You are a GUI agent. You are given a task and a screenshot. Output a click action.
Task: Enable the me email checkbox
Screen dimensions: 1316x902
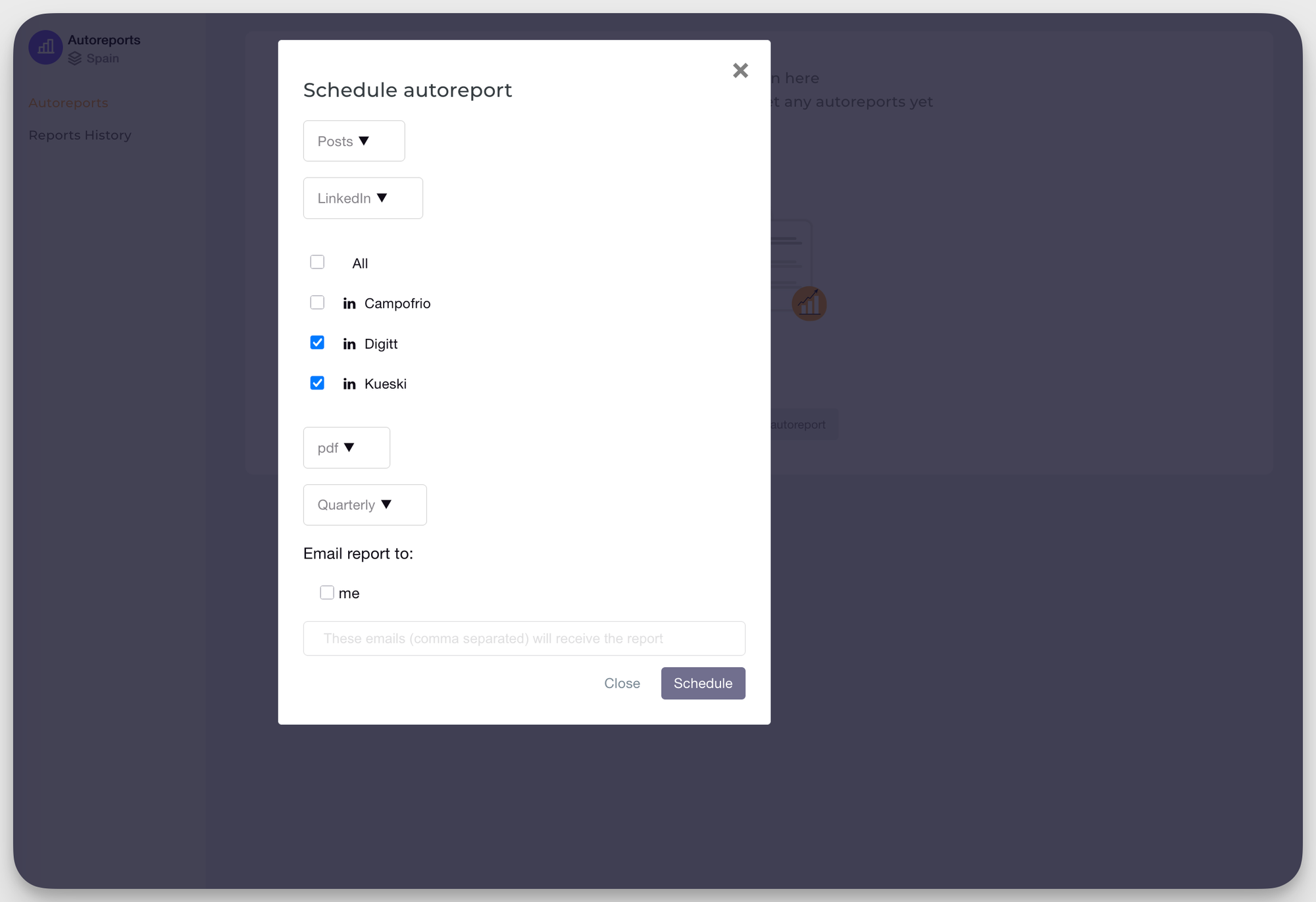[x=327, y=592]
